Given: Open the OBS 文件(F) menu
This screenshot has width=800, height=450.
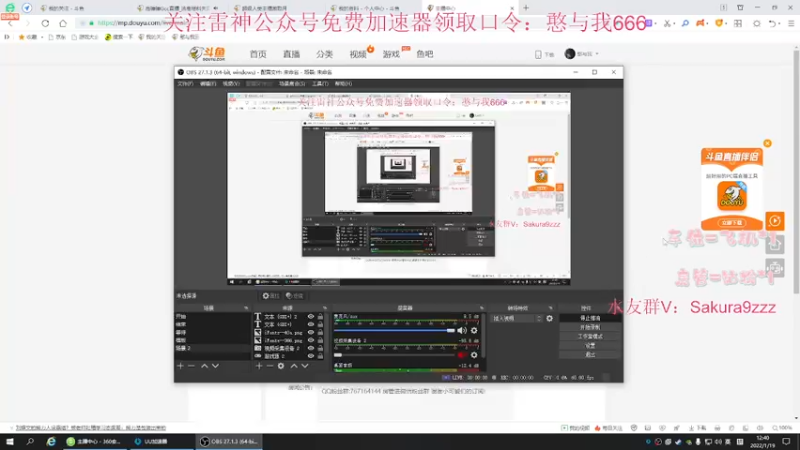Looking at the screenshot, I should 185,84.
